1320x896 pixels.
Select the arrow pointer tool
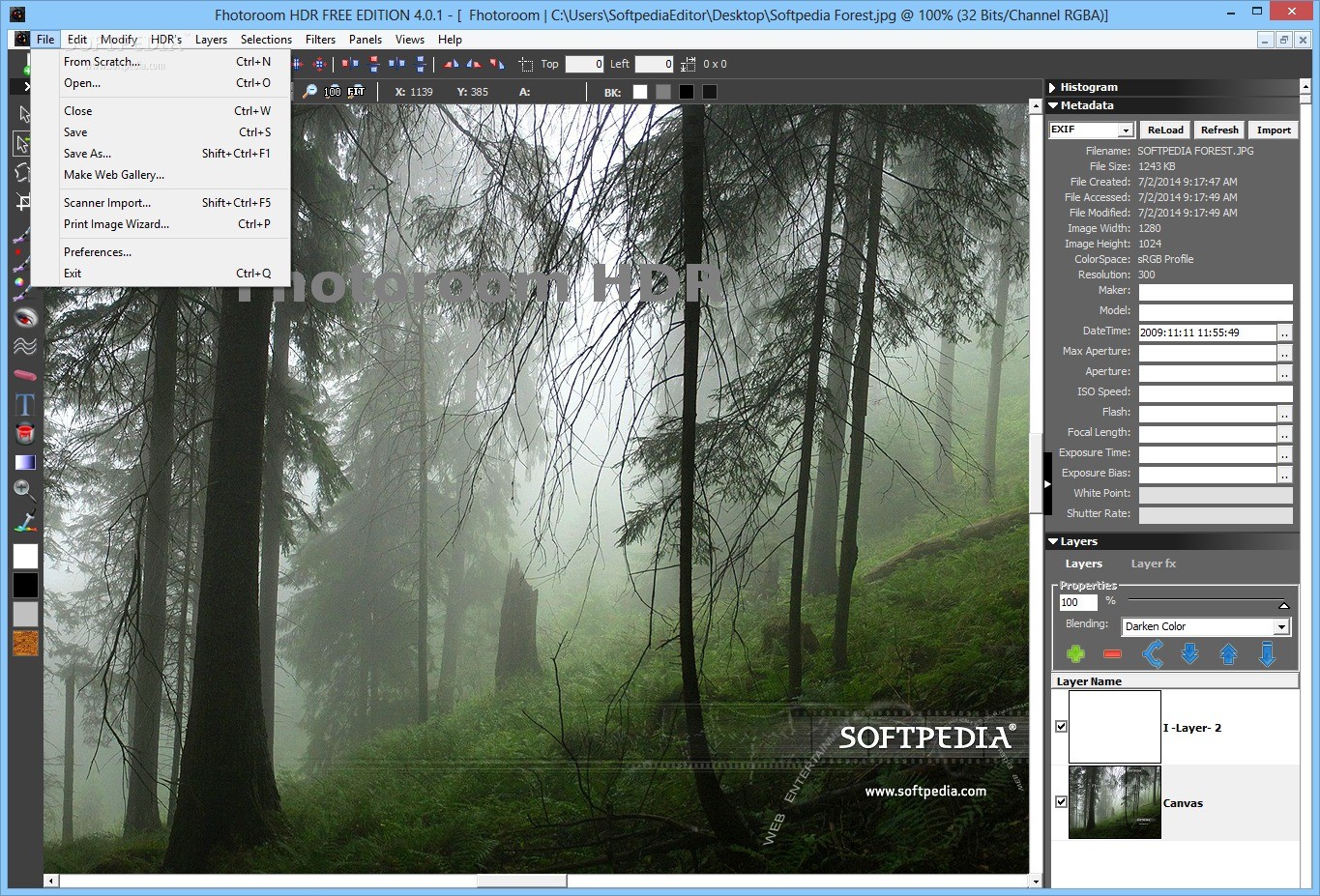(23, 115)
